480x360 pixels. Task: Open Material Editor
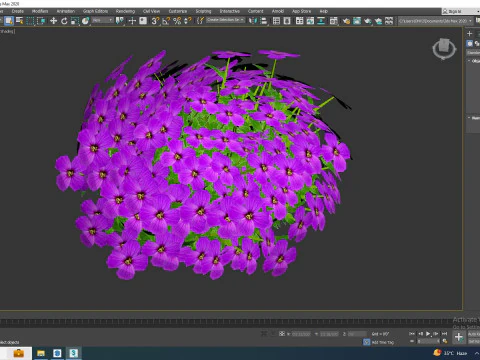[333, 21]
